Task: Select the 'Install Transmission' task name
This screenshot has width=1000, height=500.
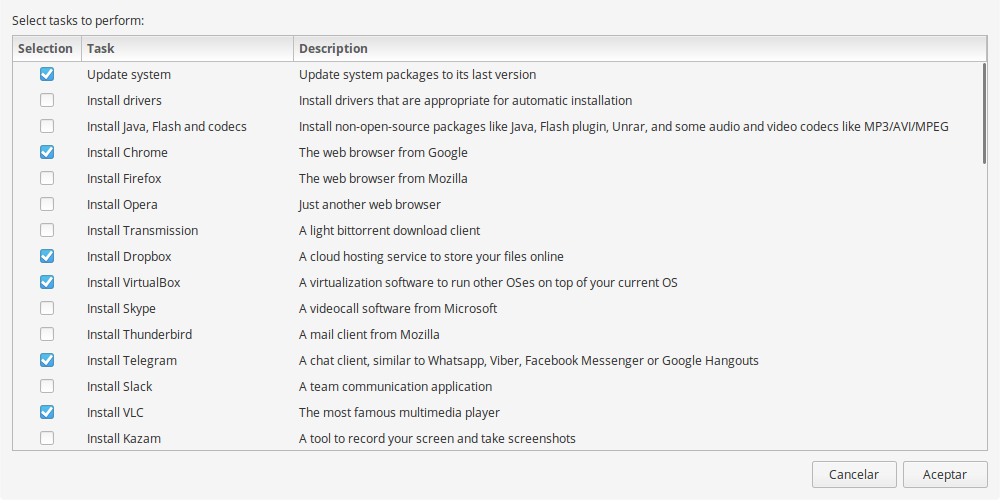Action: (143, 230)
